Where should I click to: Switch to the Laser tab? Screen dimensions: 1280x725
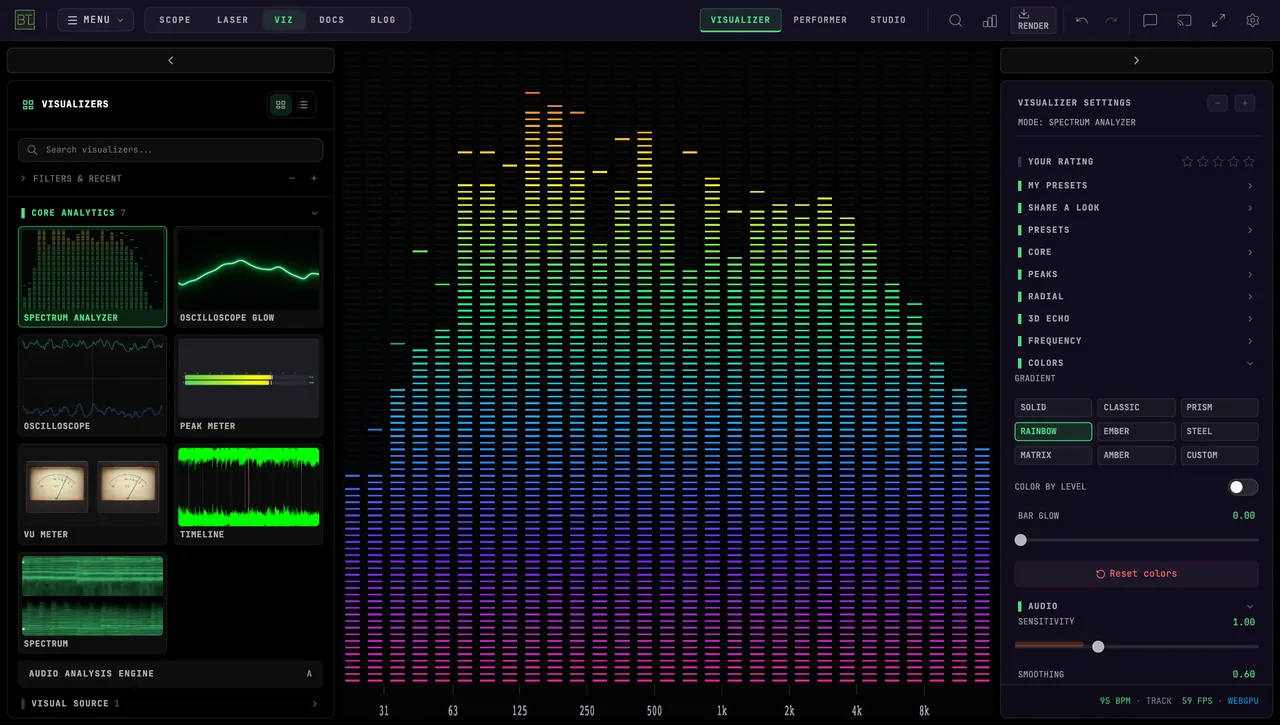(233, 20)
